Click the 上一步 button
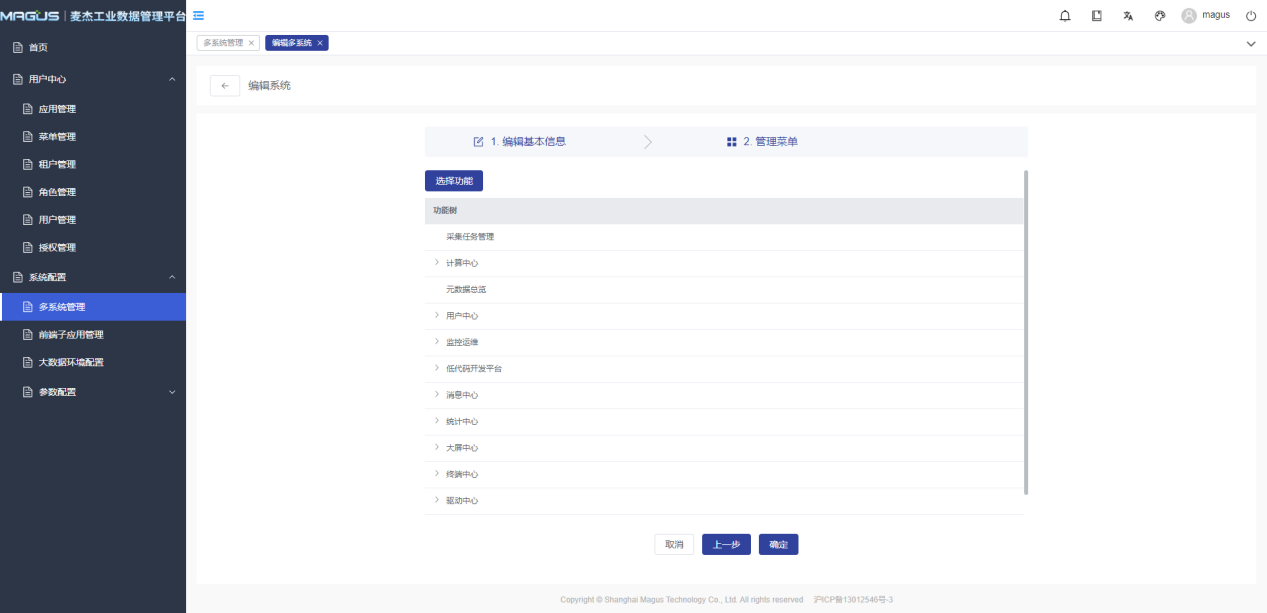Screen dimensions: 1267x613 coord(726,545)
